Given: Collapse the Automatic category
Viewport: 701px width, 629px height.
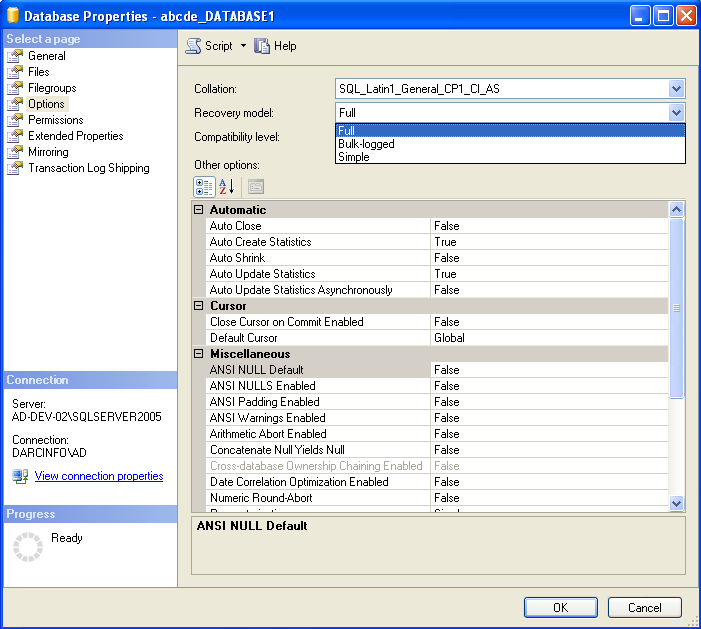Looking at the screenshot, I should pos(198,210).
